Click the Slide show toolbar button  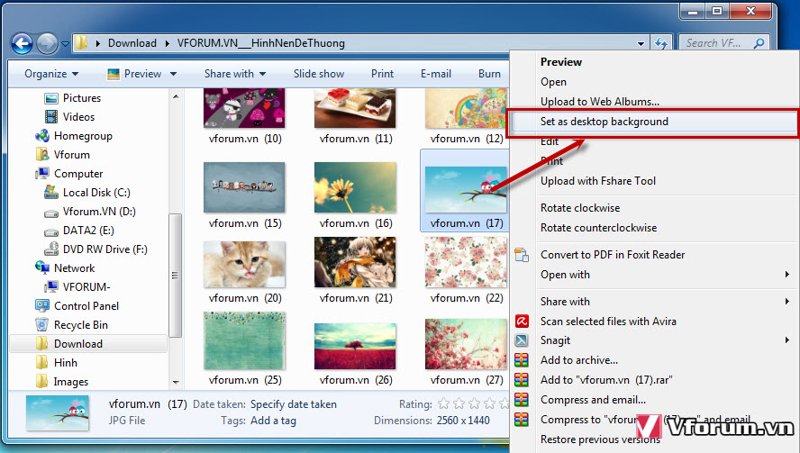click(x=319, y=74)
